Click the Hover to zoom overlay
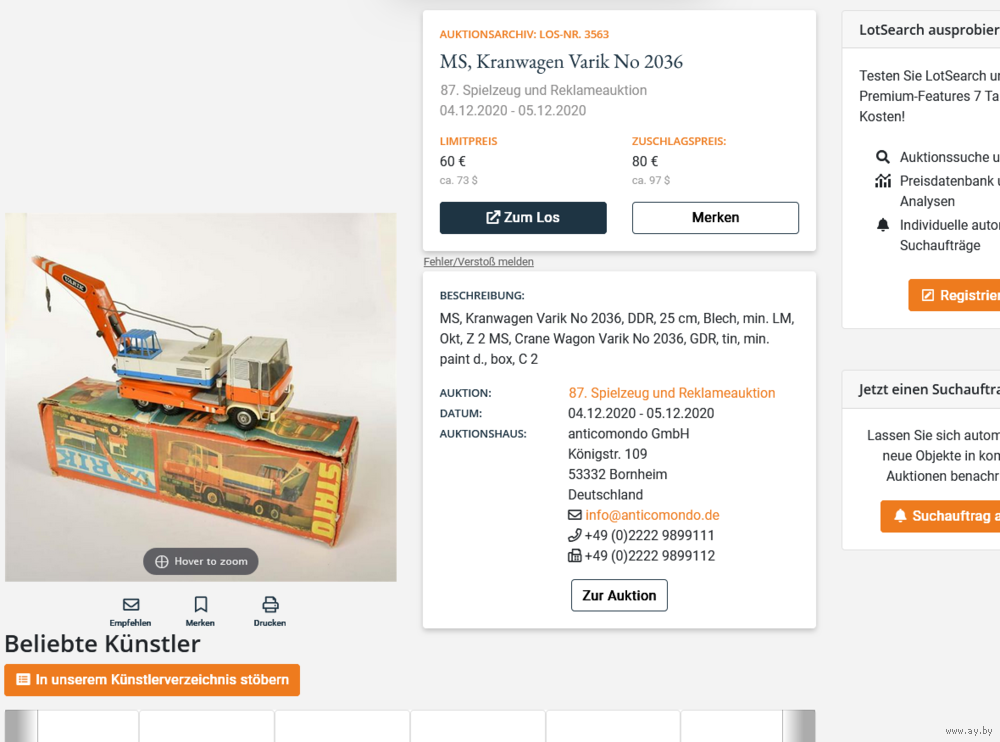Viewport: 1000px width, 742px height. (x=200, y=561)
